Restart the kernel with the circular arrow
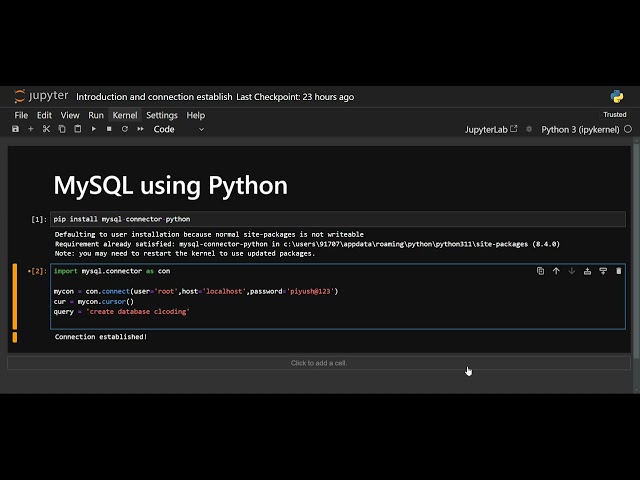The height and width of the screenshot is (480, 640). (124, 129)
